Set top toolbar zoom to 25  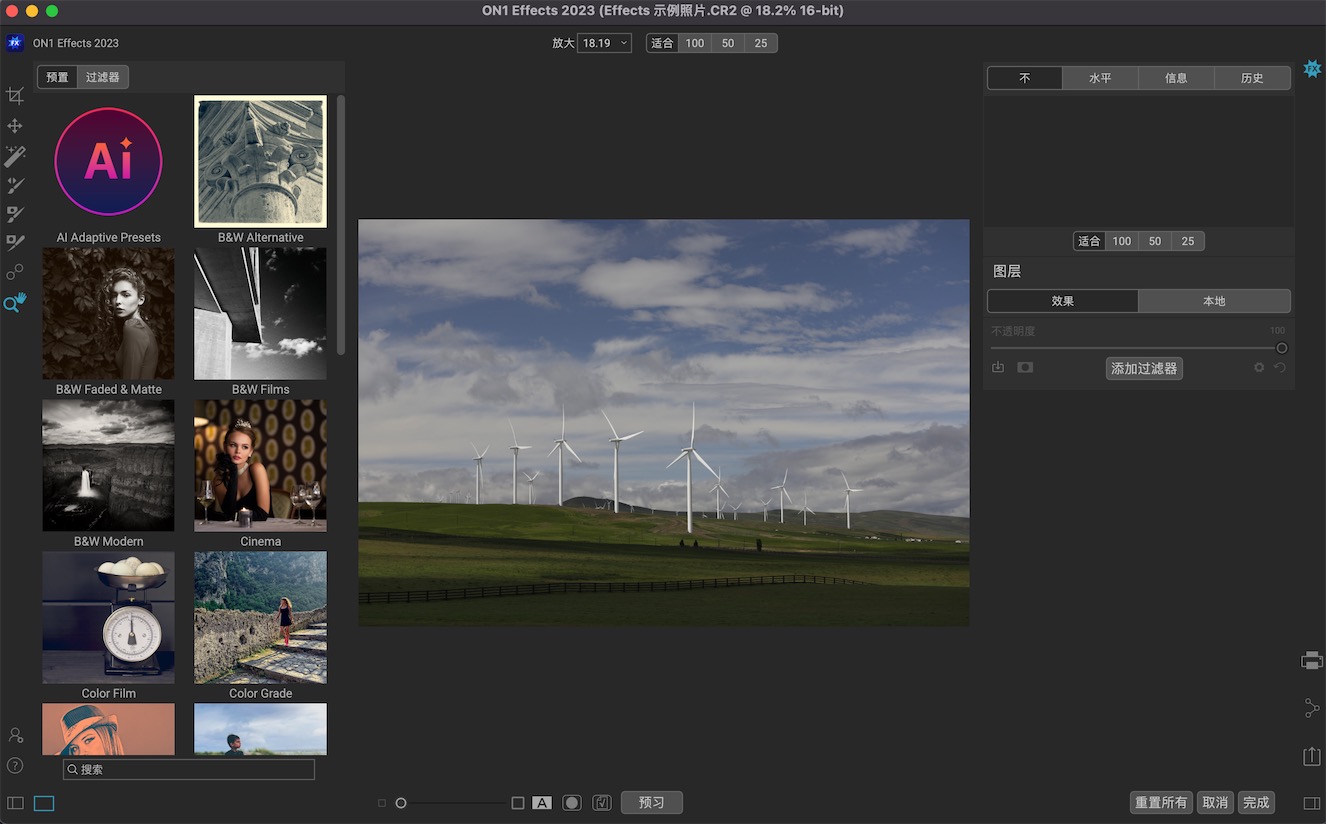point(761,43)
